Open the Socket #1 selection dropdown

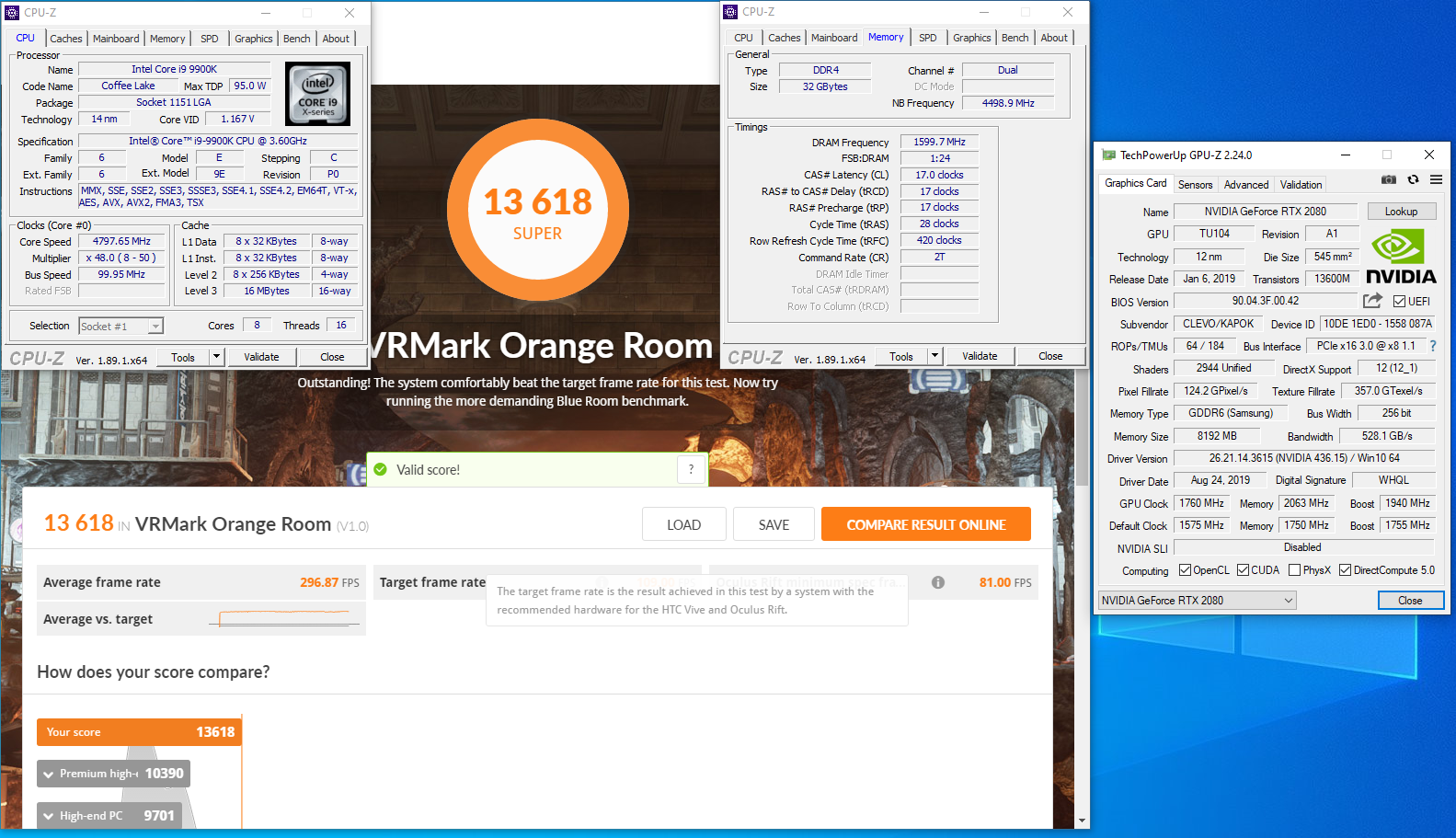click(155, 327)
